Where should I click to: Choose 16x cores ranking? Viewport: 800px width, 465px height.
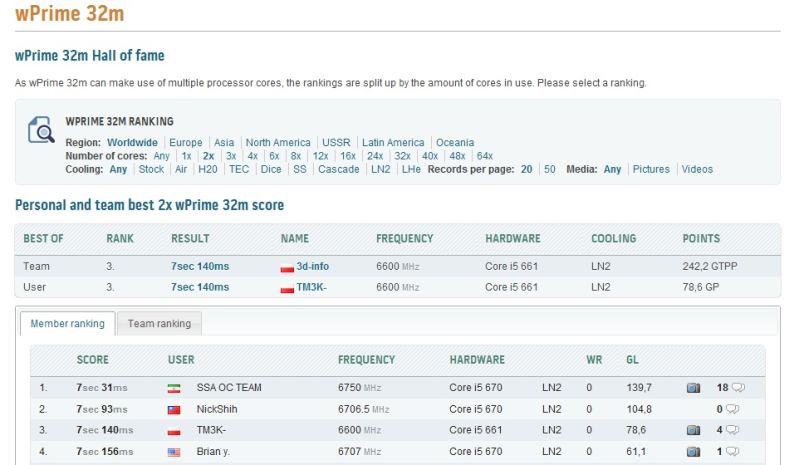(x=348, y=156)
